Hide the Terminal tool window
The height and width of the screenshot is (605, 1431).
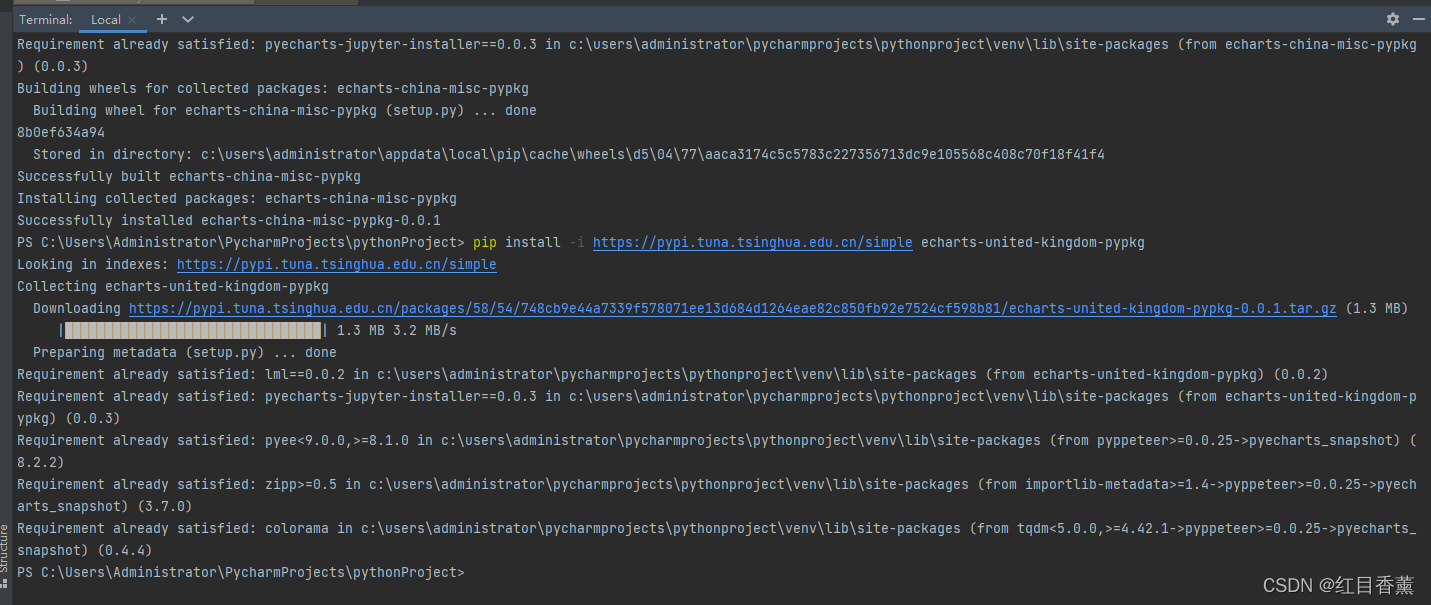pyautogui.click(x=1416, y=19)
